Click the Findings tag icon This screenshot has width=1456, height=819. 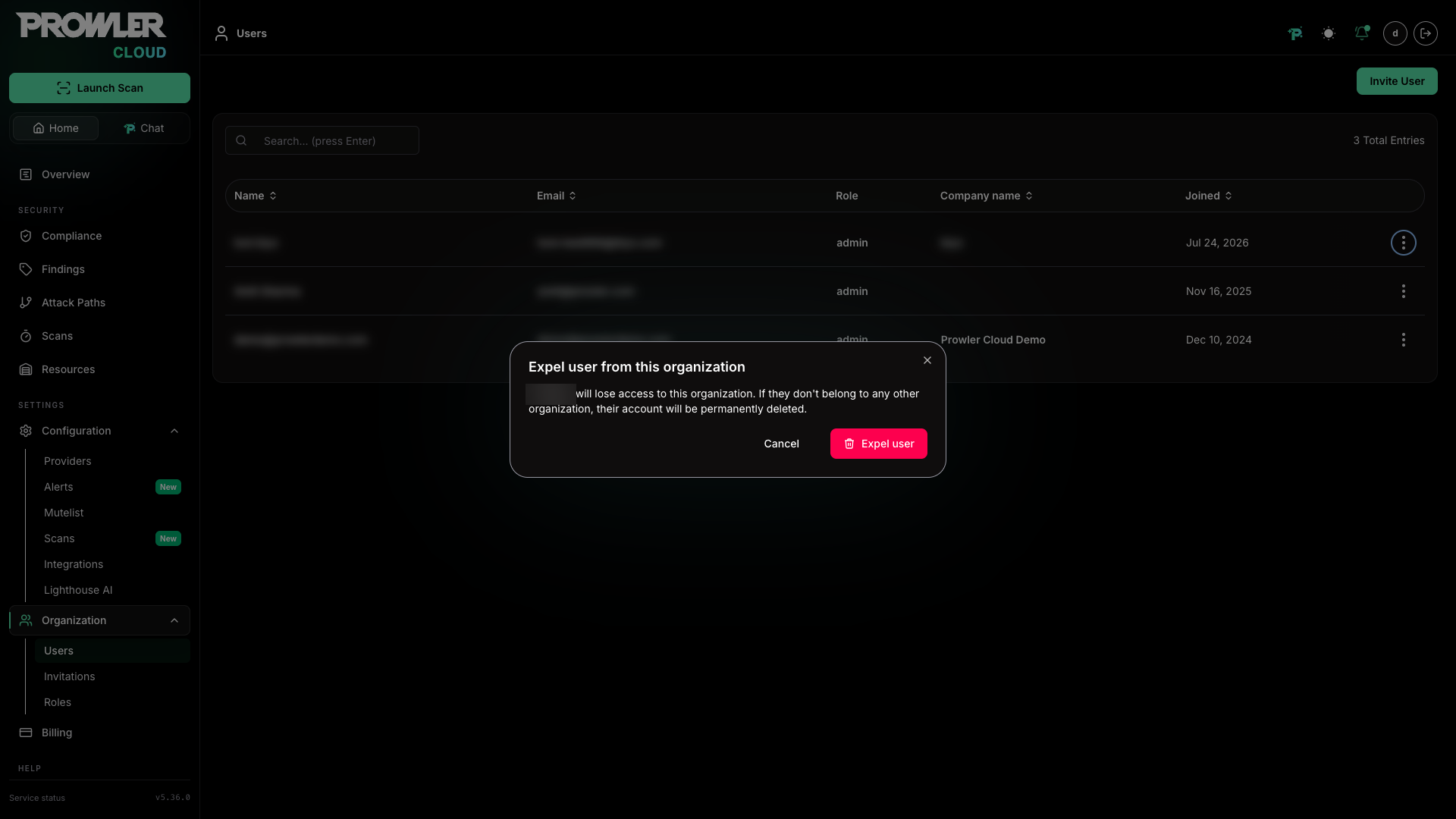click(x=26, y=269)
